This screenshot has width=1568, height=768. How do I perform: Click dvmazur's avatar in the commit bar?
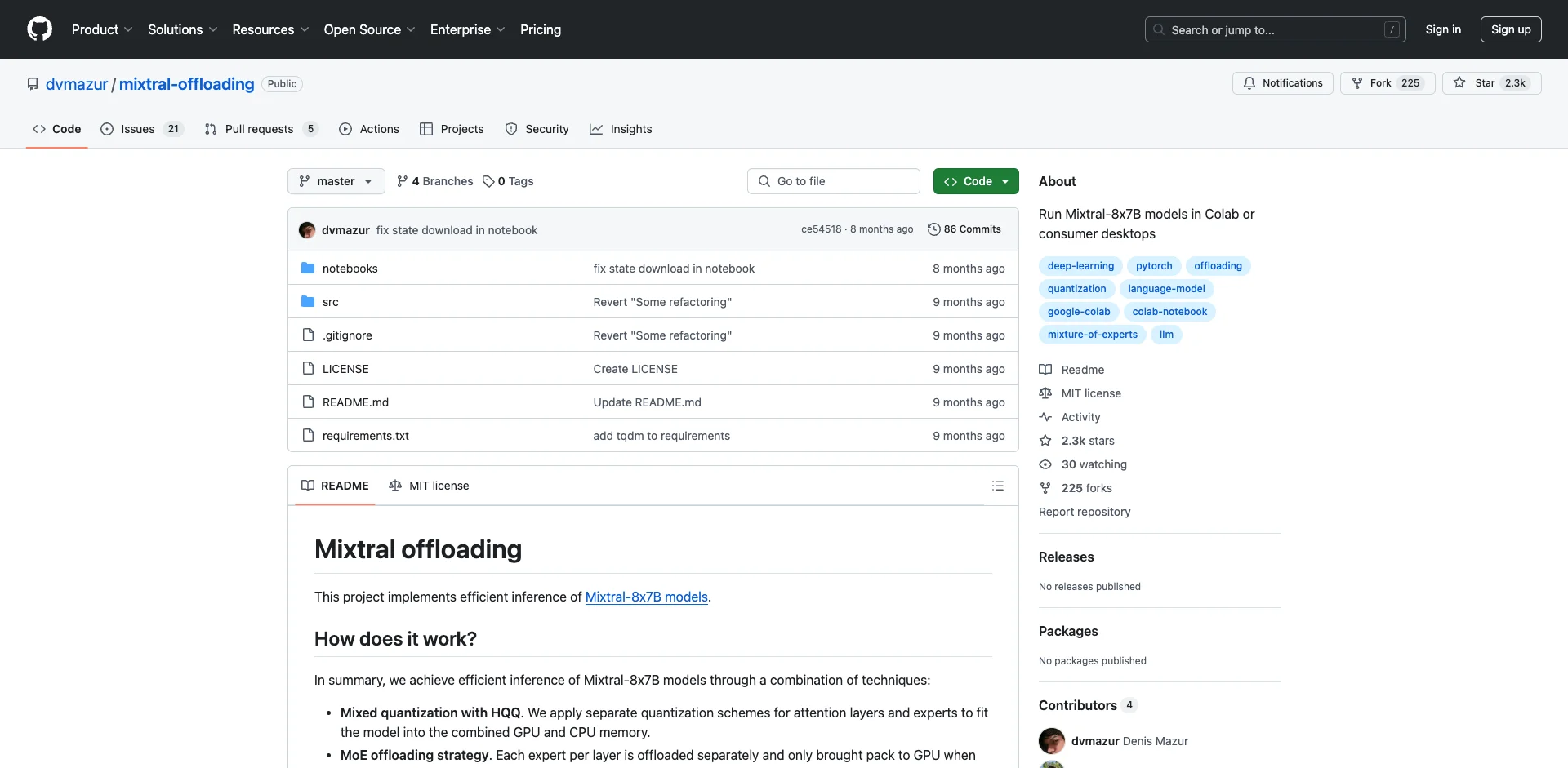pyautogui.click(x=307, y=230)
